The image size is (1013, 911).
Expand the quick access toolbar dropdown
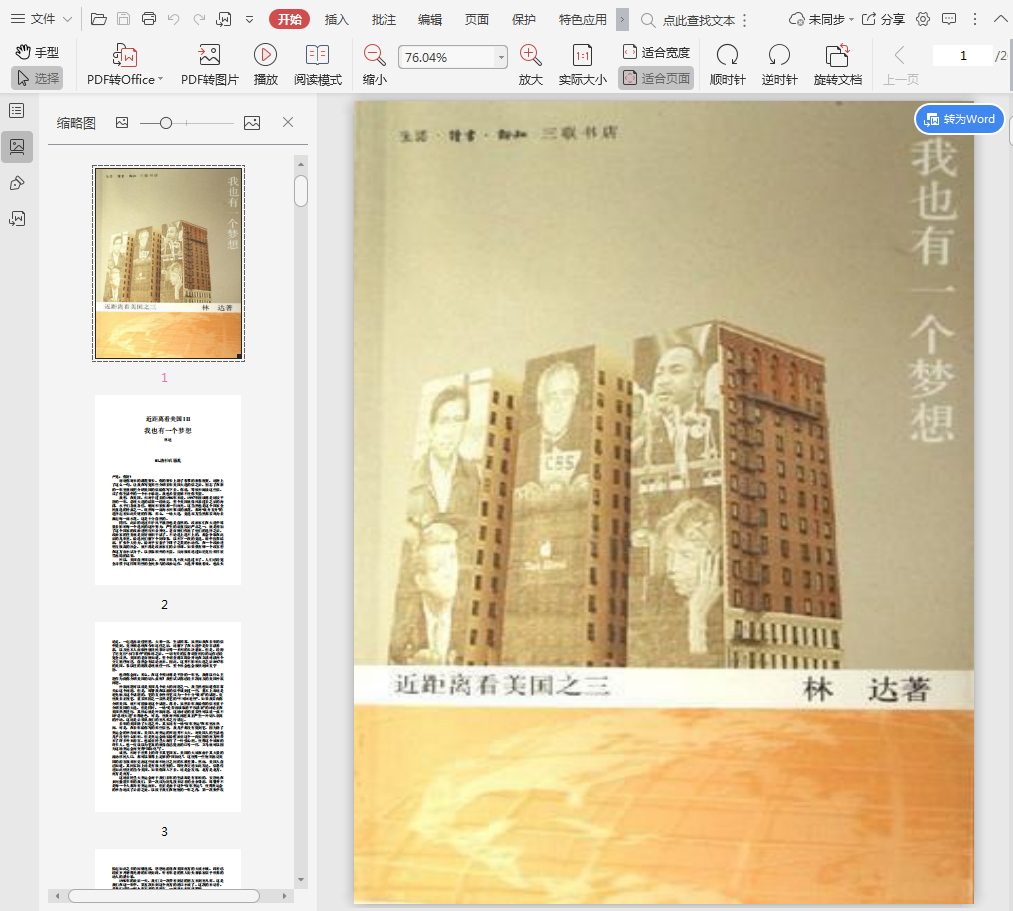click(x=249, y=20)
